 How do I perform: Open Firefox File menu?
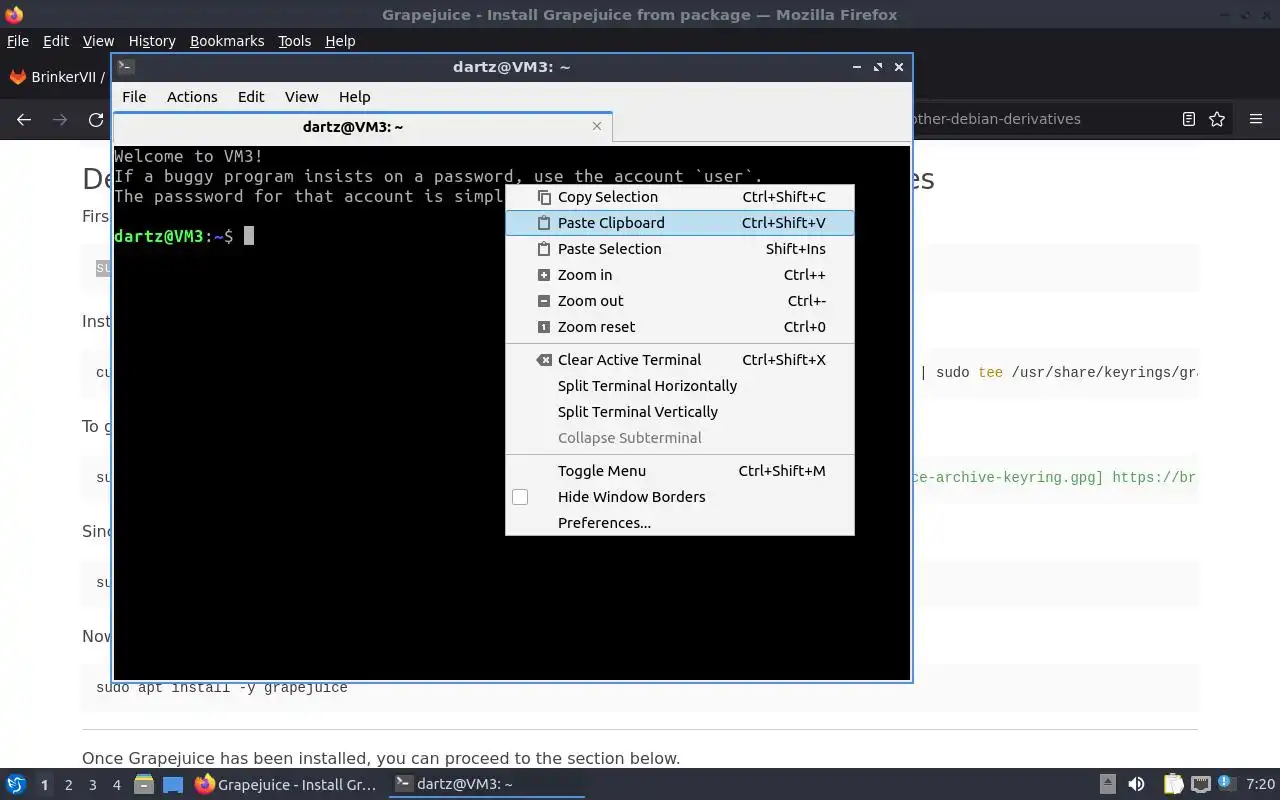click(18, 41)
